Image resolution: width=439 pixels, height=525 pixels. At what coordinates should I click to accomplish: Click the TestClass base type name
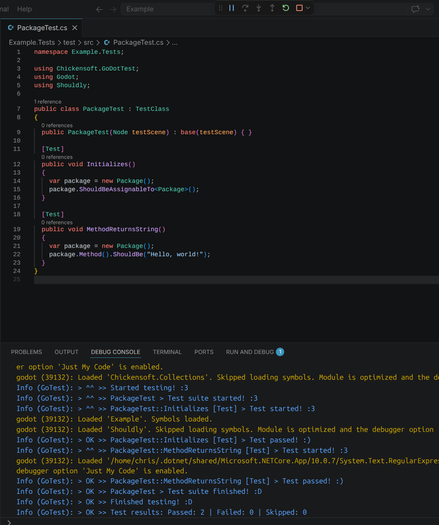tap(152, 109)
